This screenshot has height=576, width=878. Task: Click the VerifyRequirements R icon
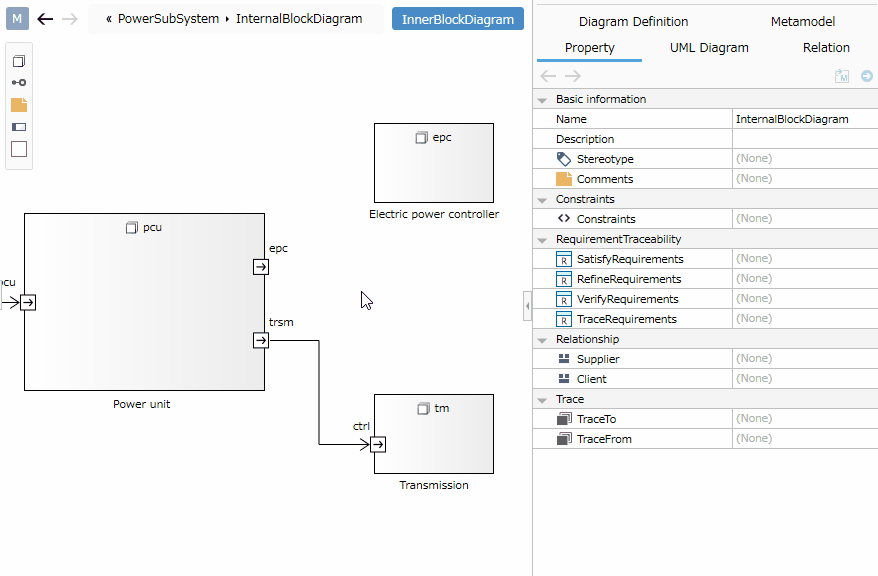[564, 299]
